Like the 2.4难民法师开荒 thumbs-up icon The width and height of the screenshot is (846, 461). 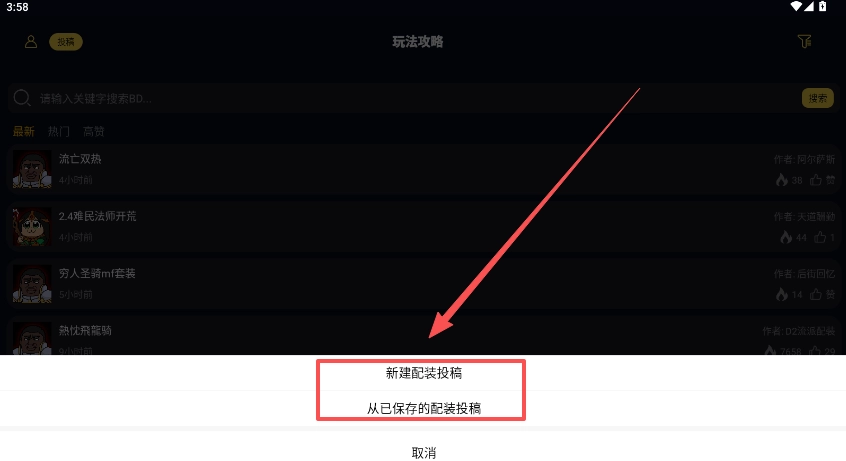click(820, 237)
